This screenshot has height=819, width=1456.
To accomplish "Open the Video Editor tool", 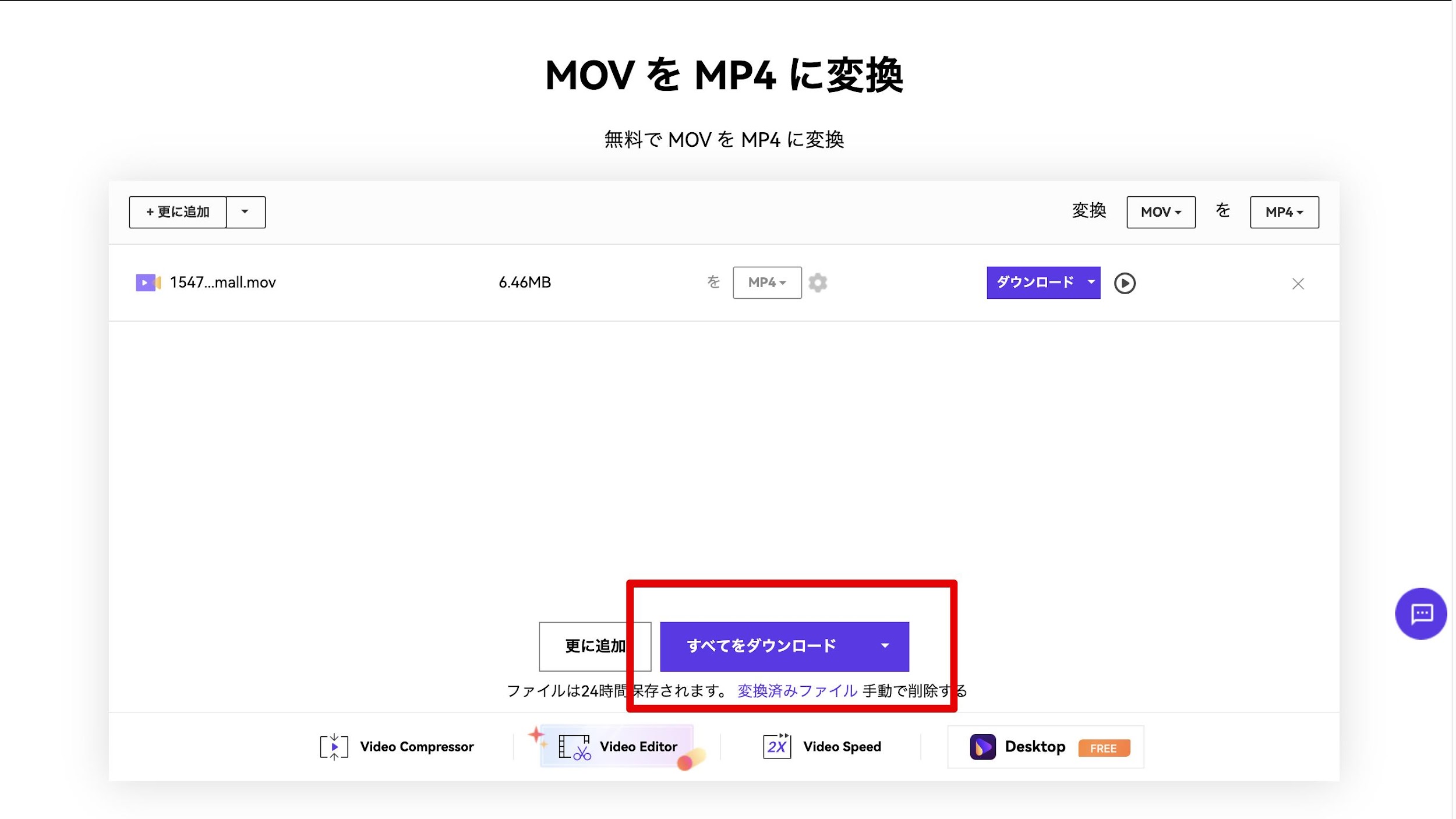I will click(x=617, y=747).
